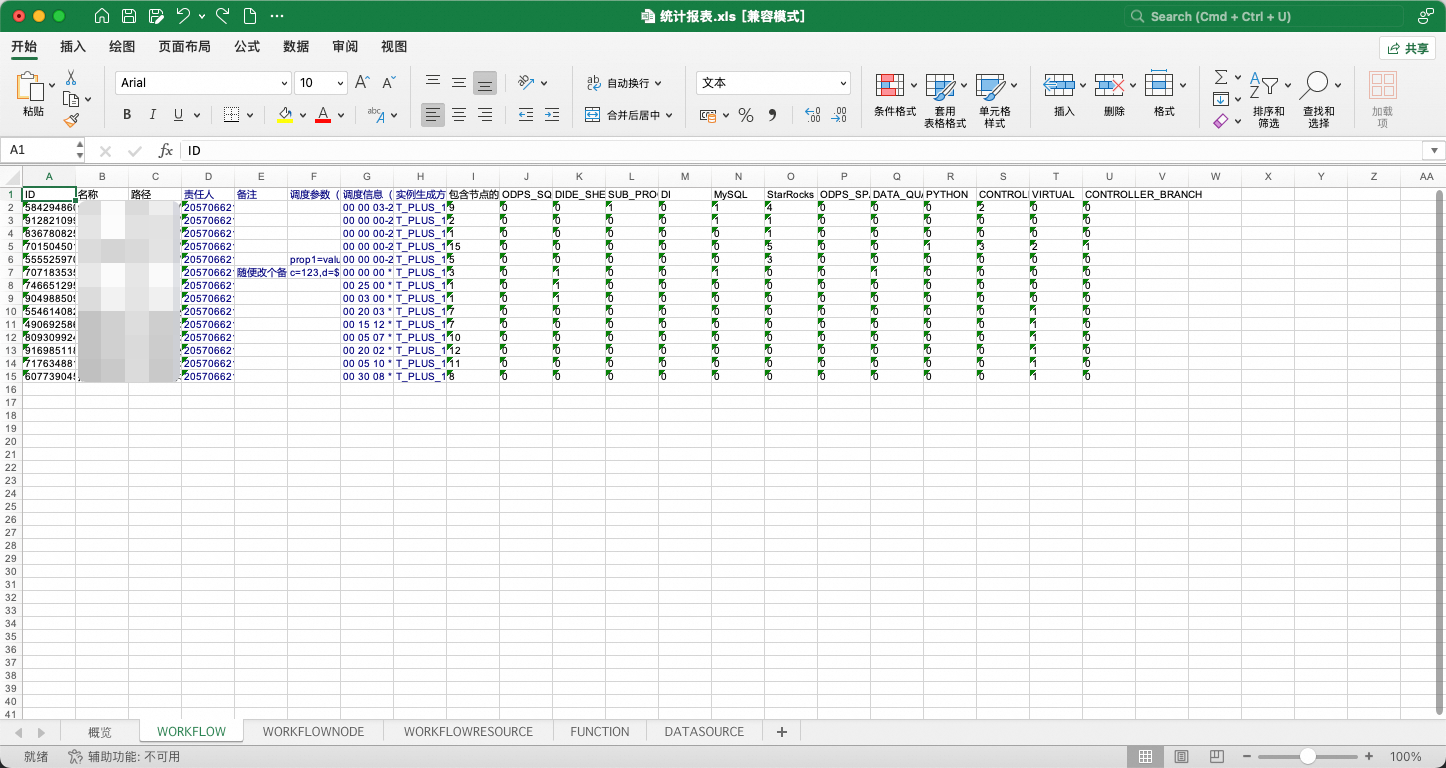Toggle middle vertical alignment

tap(459, 83)
